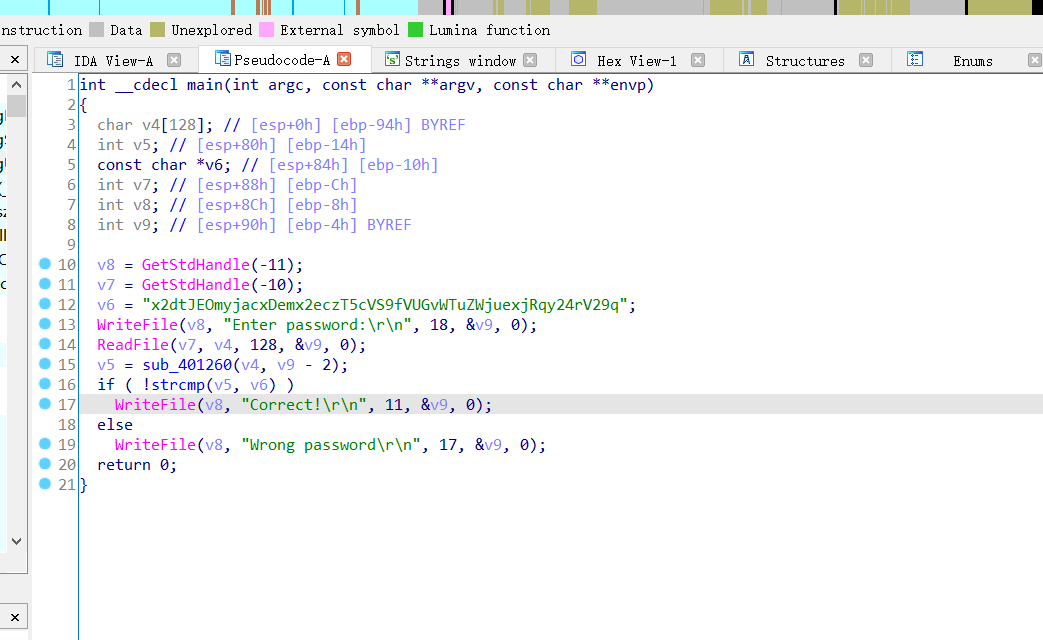This screenshot has height=640, width=1043.
Task: Toggle breakpoint dot on line 19
Action: (x=44, y=444)
